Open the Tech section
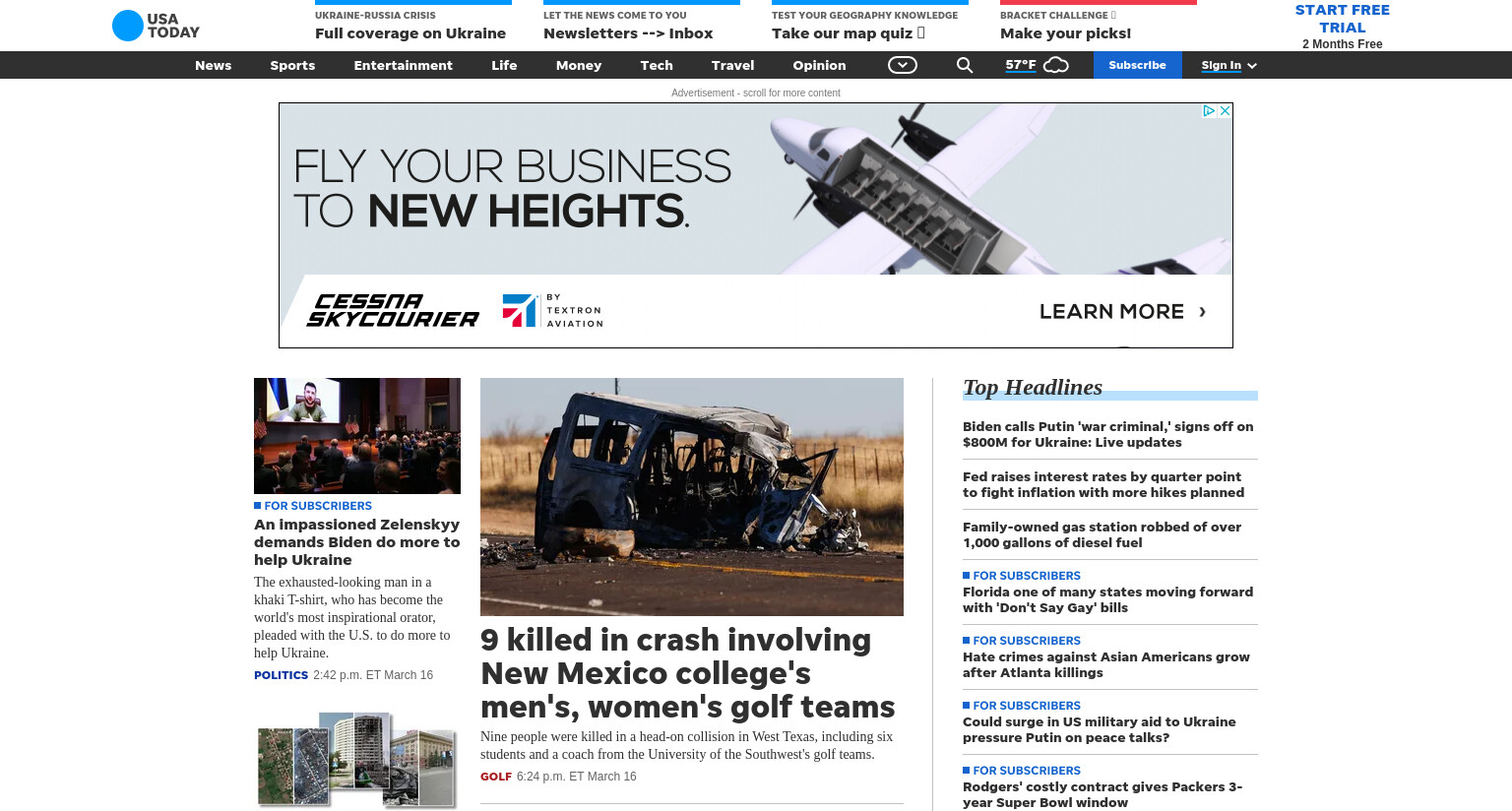Viewport: 1512px width, 811px height. pos(657,65)
